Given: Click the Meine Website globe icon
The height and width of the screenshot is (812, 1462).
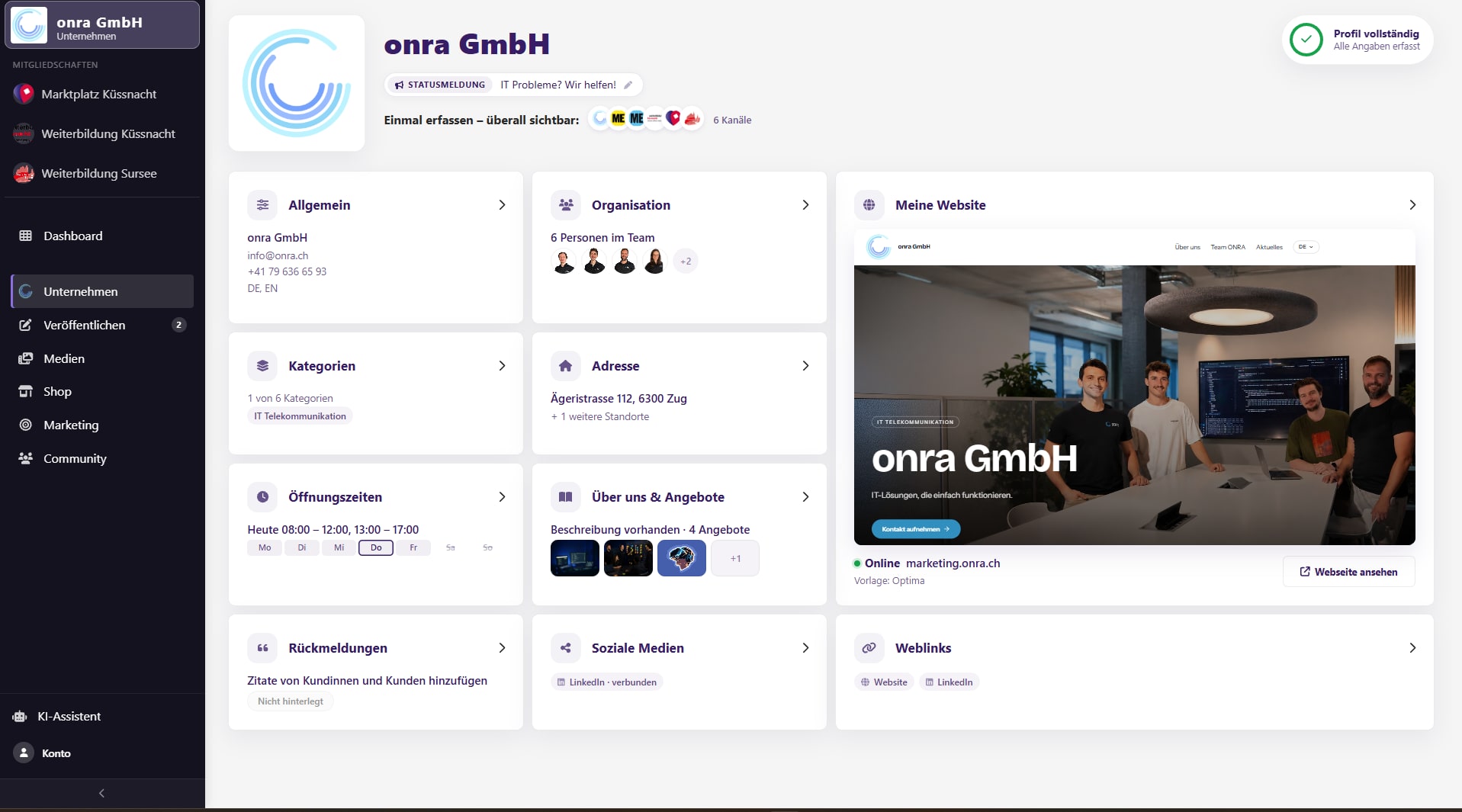Looking at the screenshot, I should tap(869, 205).
